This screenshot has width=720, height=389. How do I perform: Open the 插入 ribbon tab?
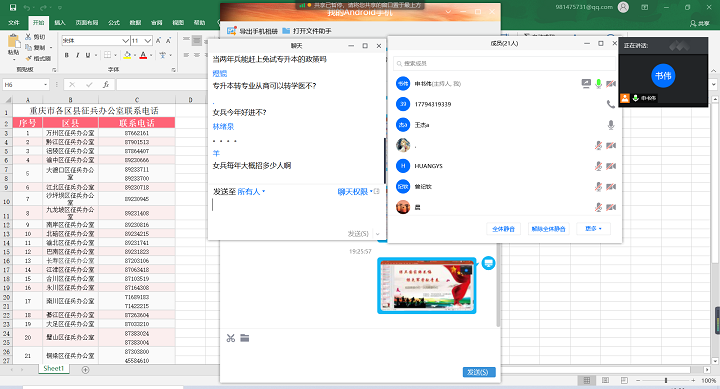60,22
